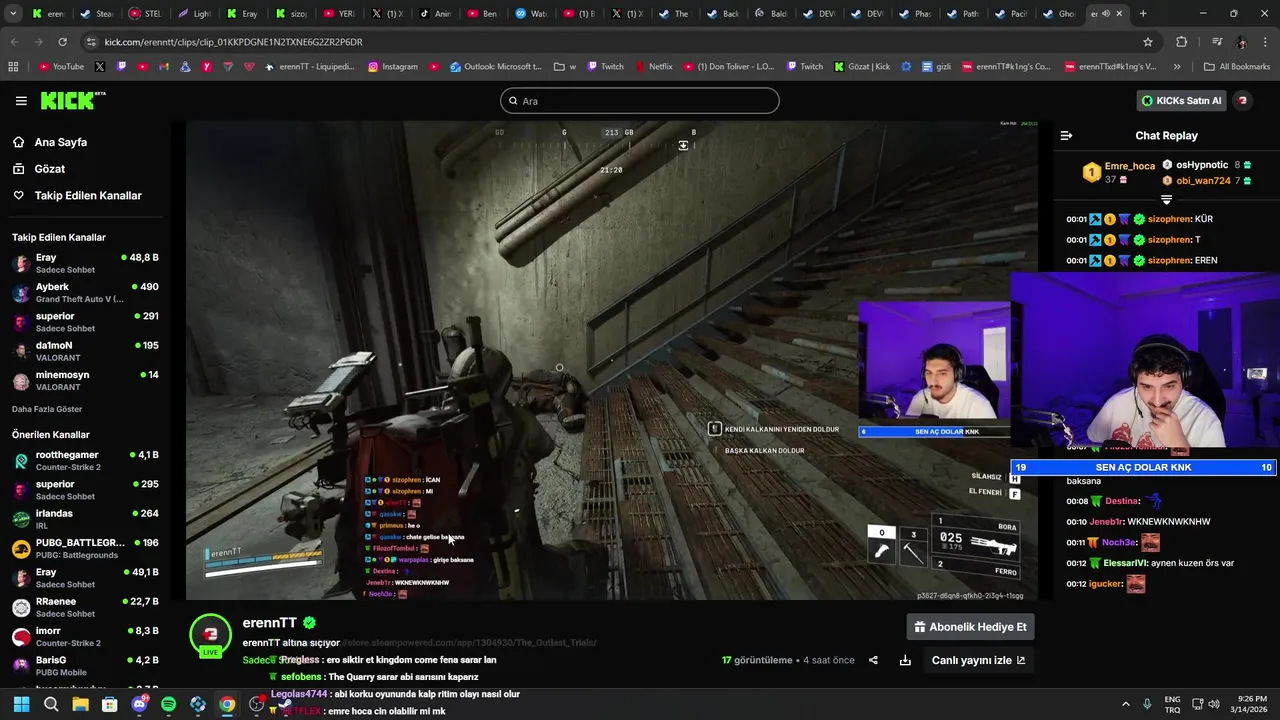Show hidden system tray icons

[x=1125, y=705]
